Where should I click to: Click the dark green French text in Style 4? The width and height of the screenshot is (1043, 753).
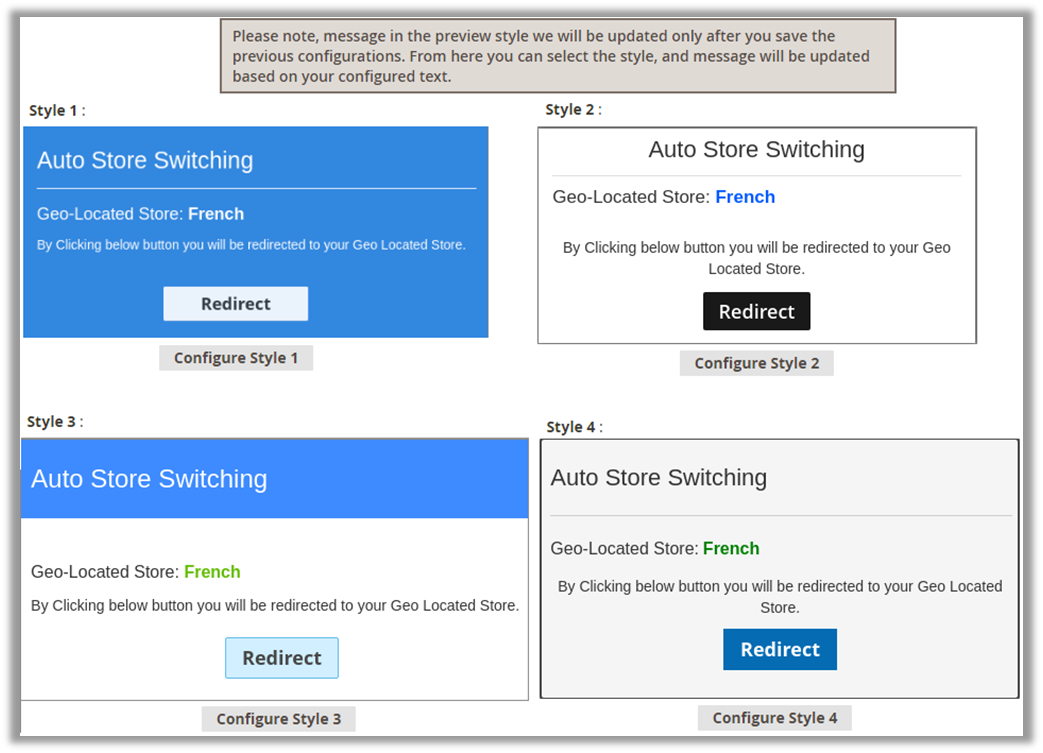731,548
